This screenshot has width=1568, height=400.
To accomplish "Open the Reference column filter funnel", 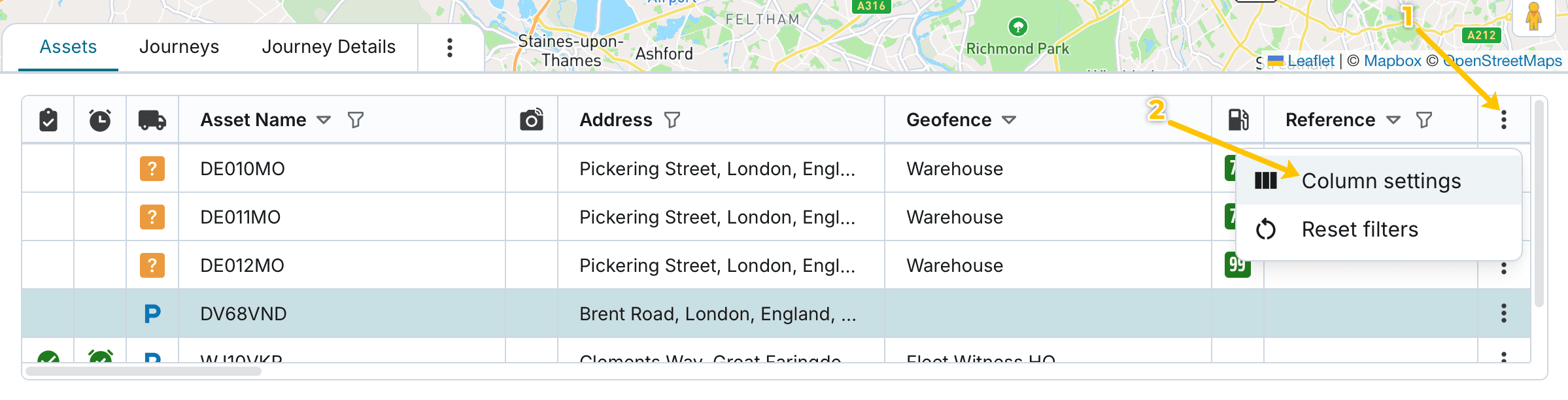I will (1424, 120).
